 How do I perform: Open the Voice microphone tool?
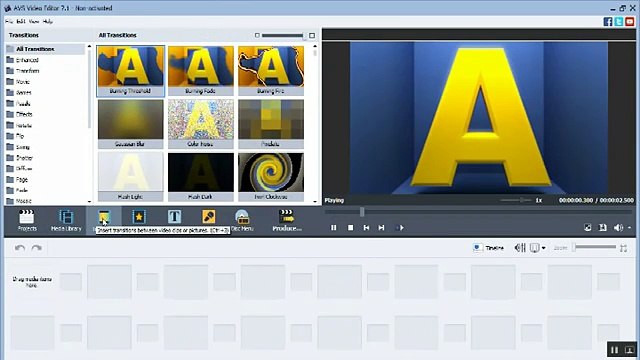click(x=209, y=217)
